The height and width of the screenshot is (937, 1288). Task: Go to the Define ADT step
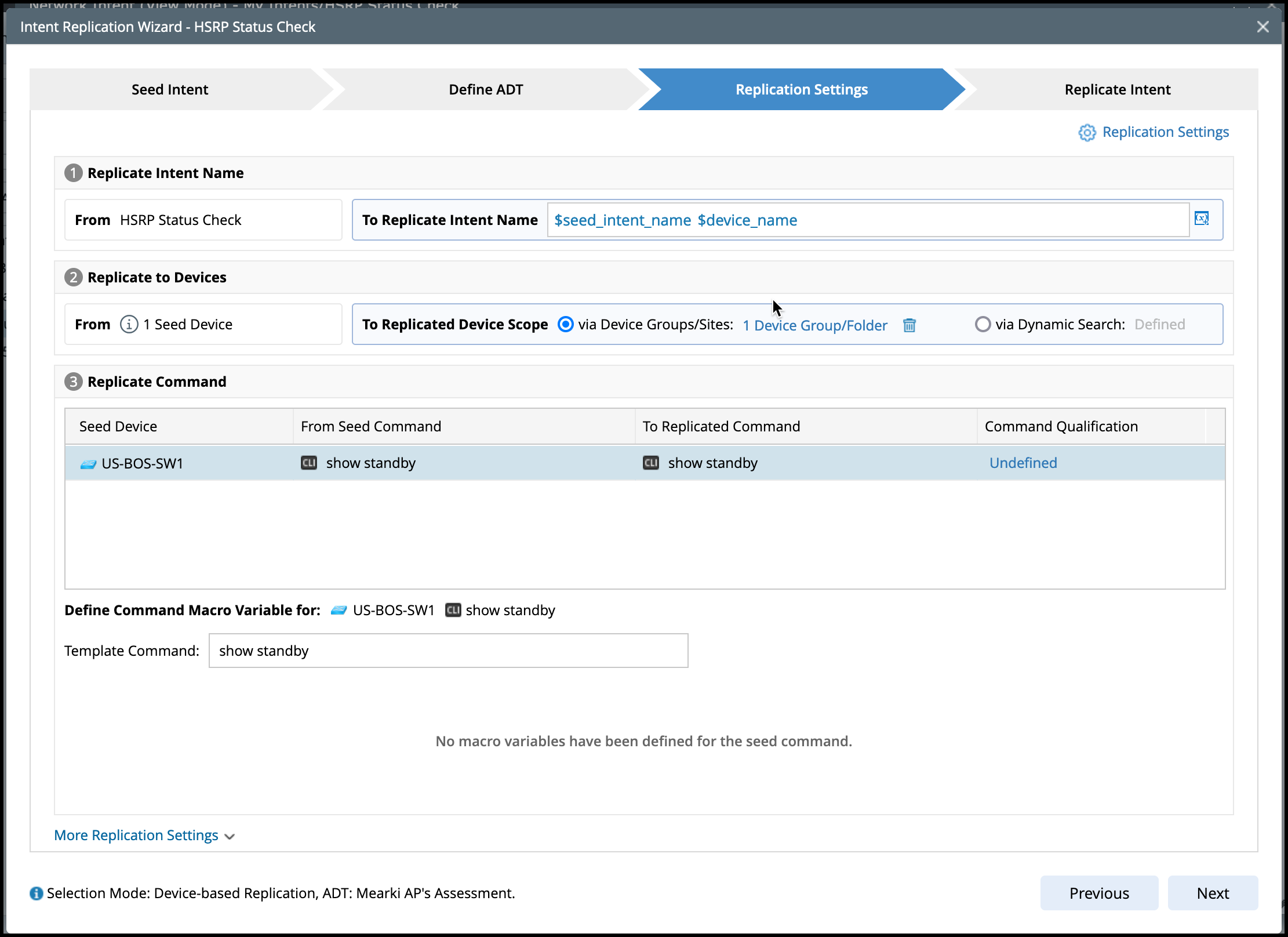pos(486,89)
